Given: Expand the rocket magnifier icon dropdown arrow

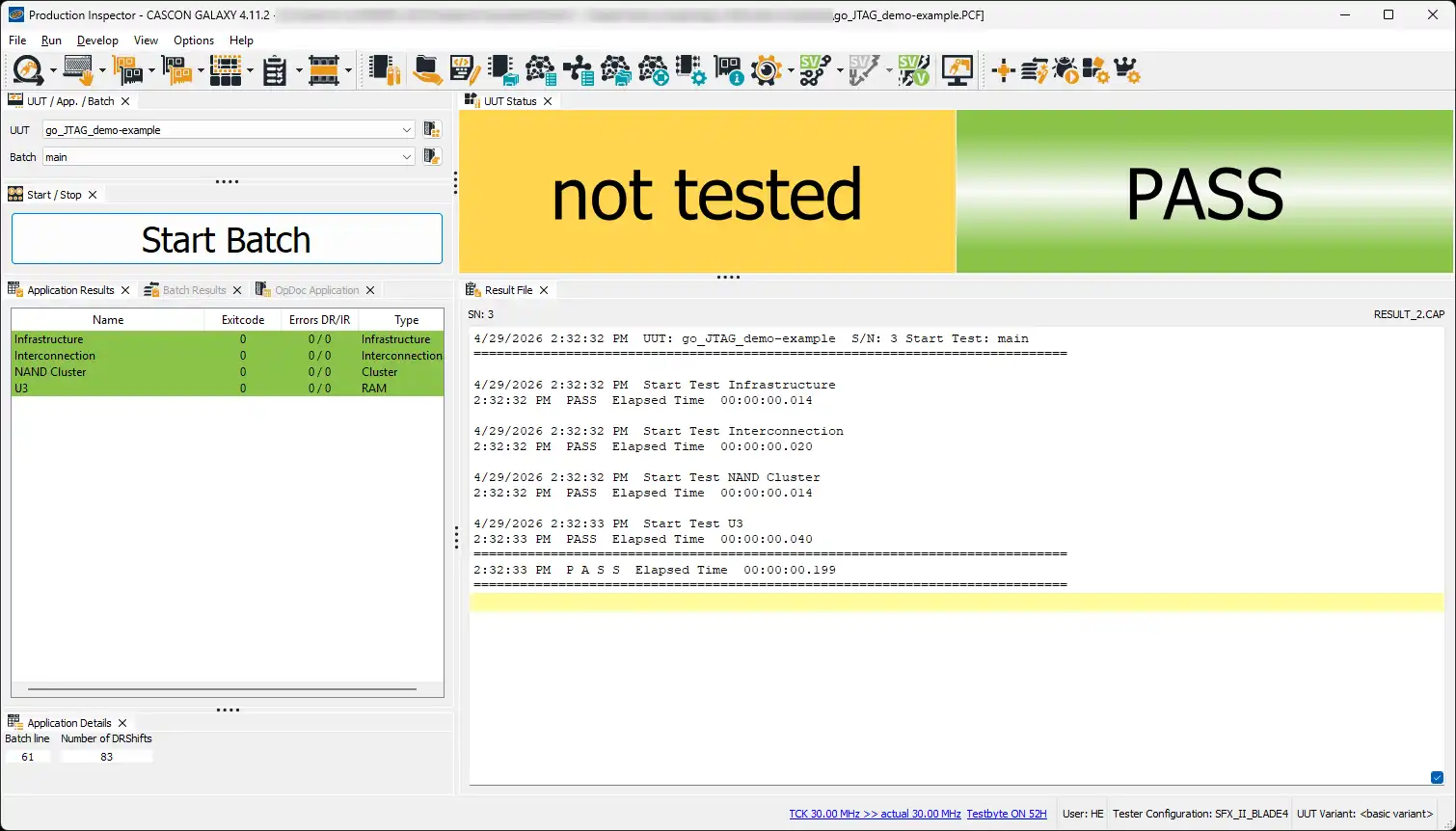Looking at the screenshot, I should (x=53, y=70).
